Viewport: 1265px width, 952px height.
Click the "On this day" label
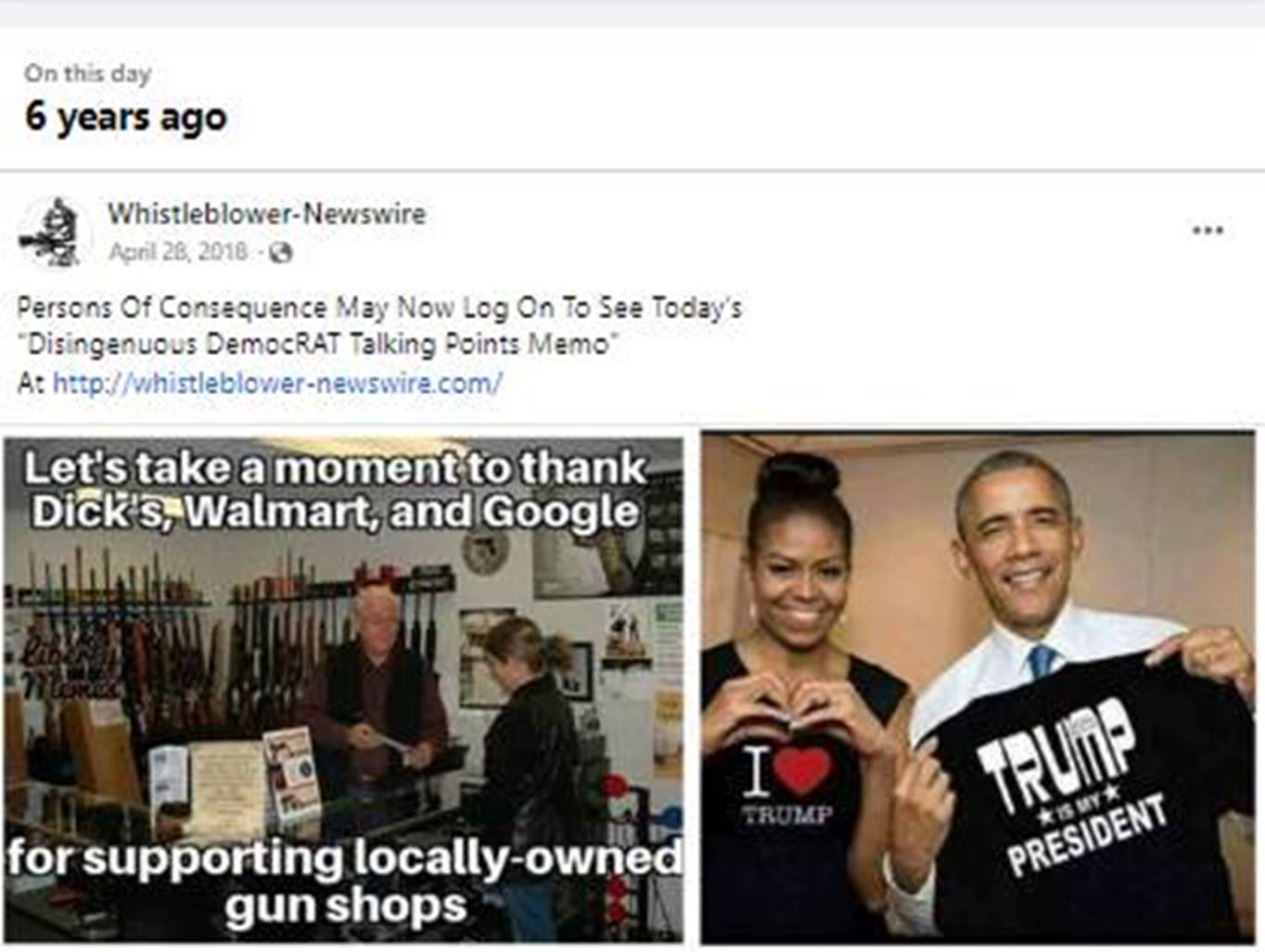(87, 72)
